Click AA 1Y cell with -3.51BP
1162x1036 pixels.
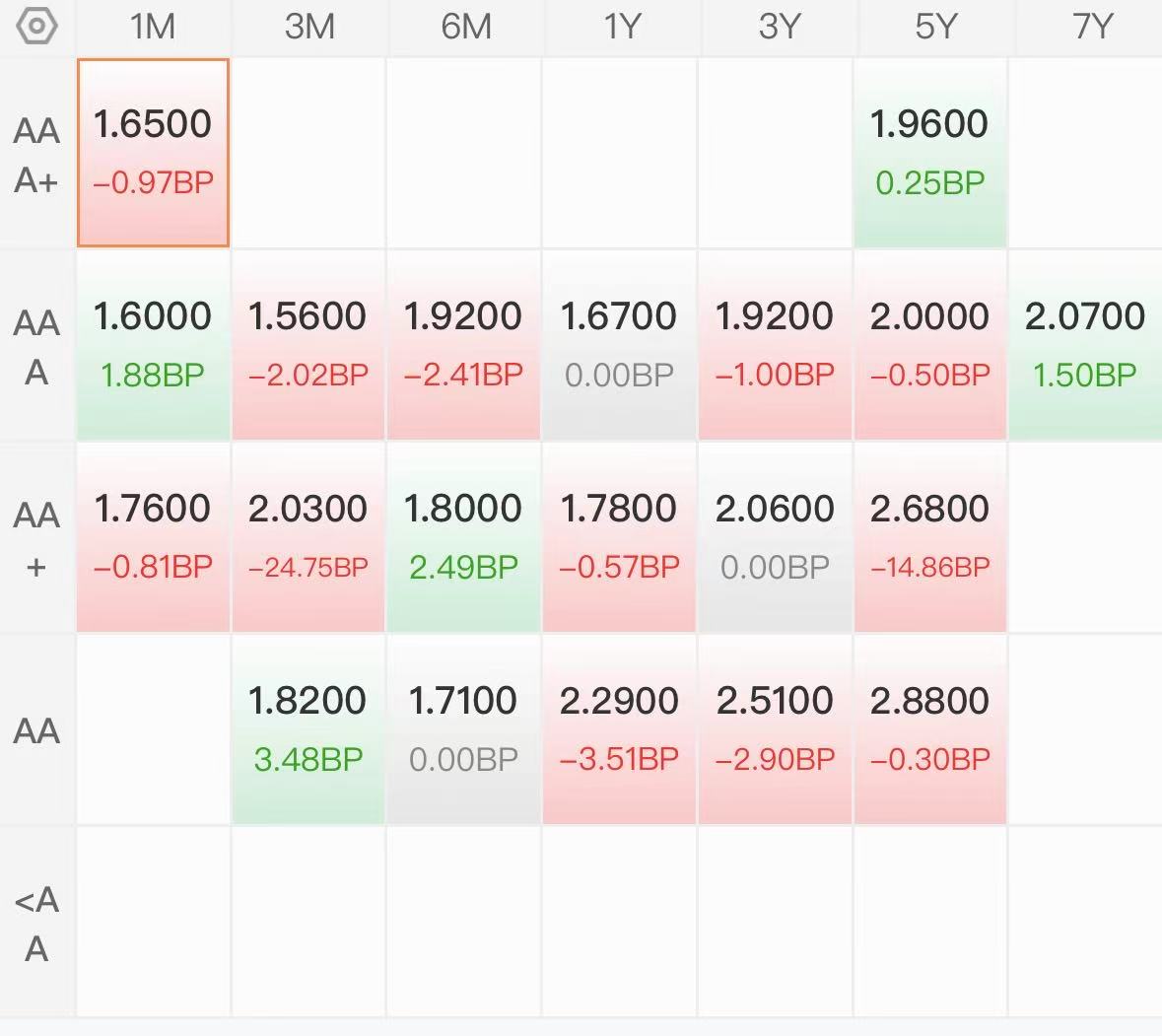pos(619,730)
